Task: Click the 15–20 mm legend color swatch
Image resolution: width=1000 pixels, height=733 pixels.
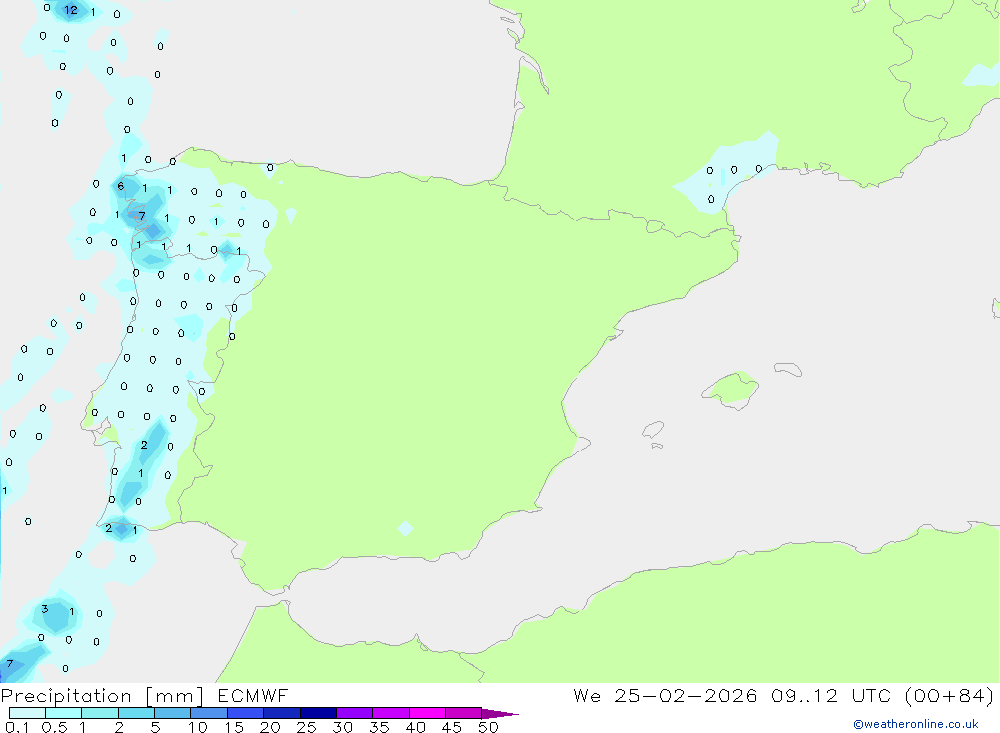Action: [245, 713]
